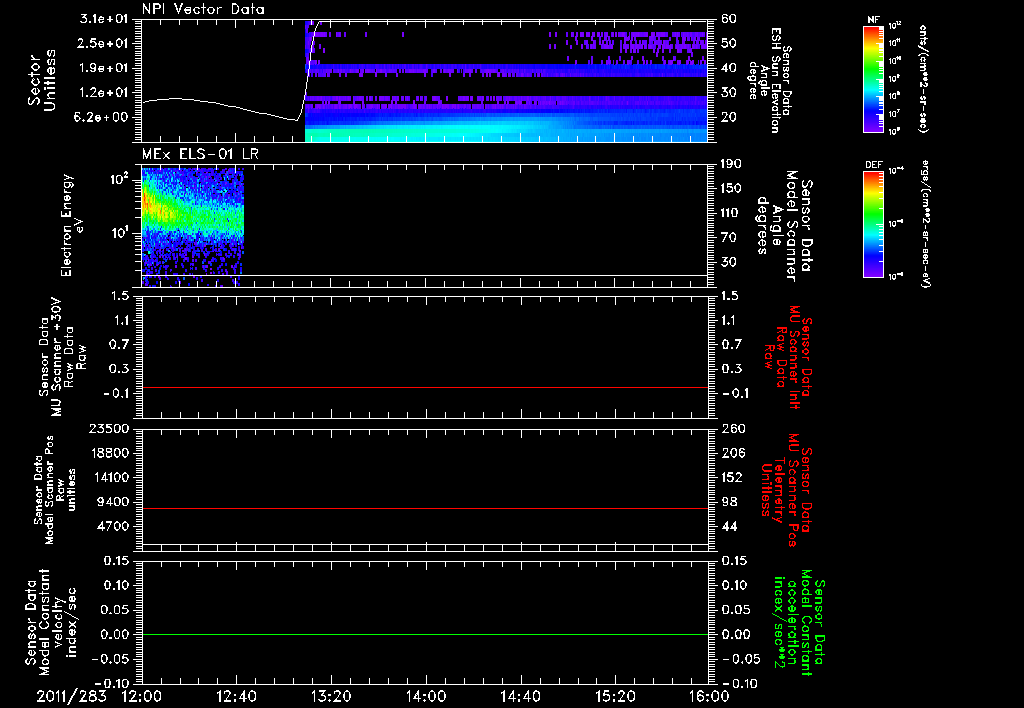Click the red line in Scanner Pos panel
Screen dimensions: 1024x708
click(x=425, y=508)
